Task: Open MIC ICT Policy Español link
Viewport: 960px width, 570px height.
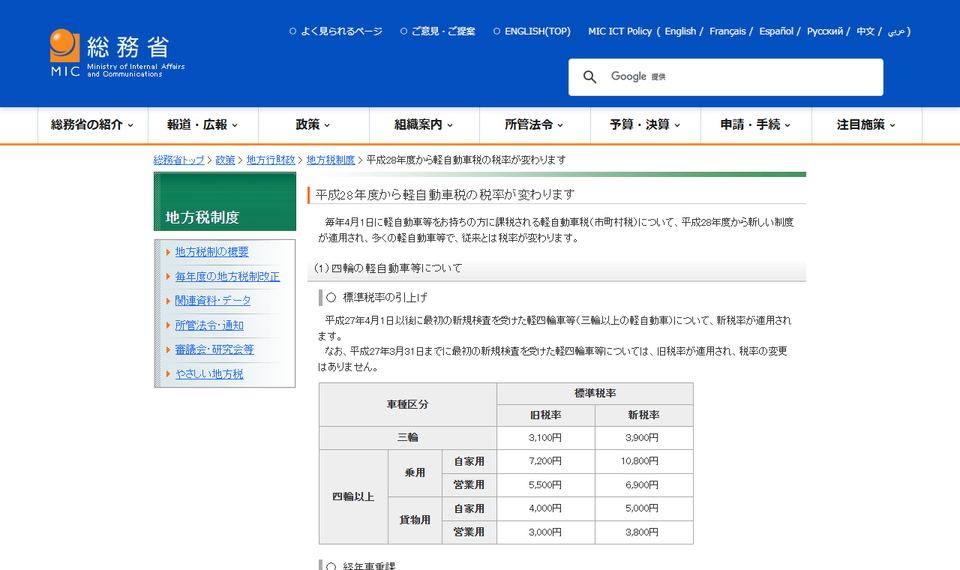Action: pyautogui.click(x=776, y=31)
